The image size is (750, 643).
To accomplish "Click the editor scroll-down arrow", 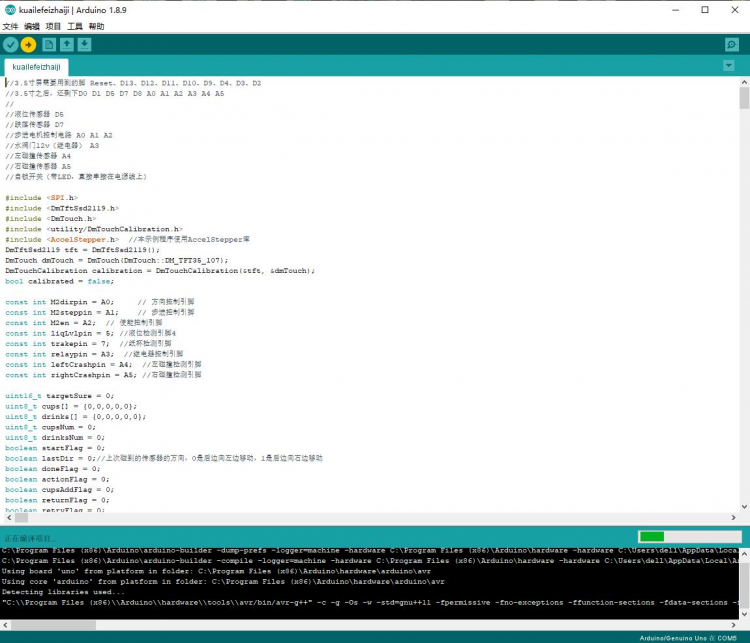I will point(744,507).
